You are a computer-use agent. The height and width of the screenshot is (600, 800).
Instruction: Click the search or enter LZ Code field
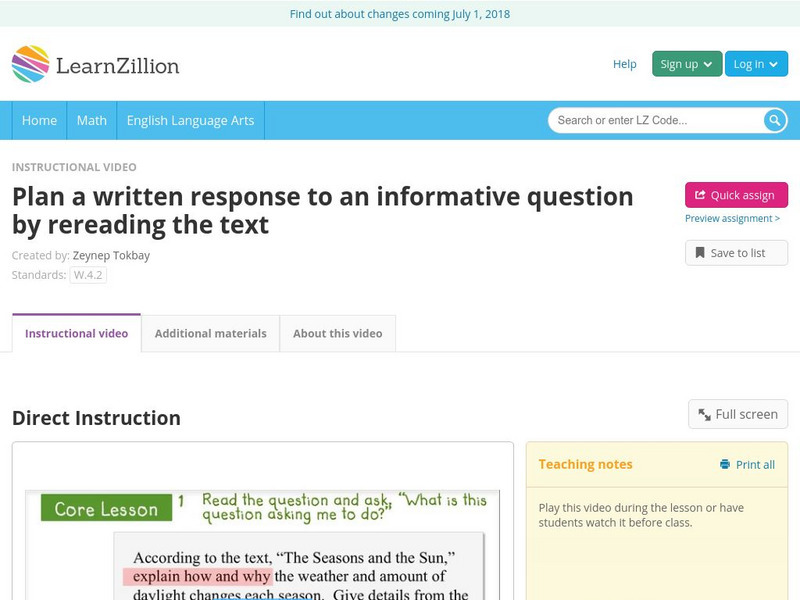point(650,120)
